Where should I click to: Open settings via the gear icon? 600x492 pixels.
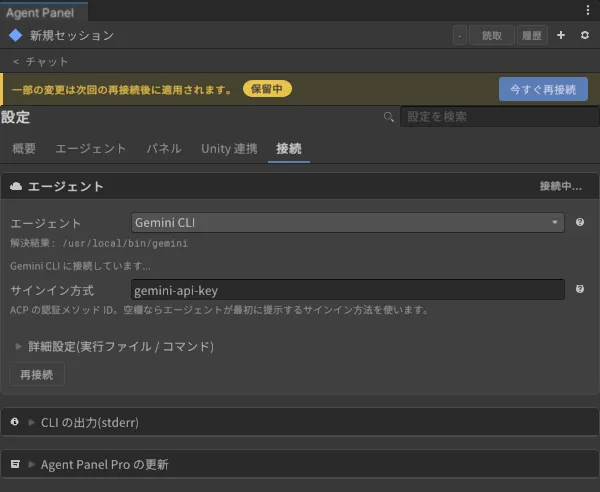click(585, 35)
